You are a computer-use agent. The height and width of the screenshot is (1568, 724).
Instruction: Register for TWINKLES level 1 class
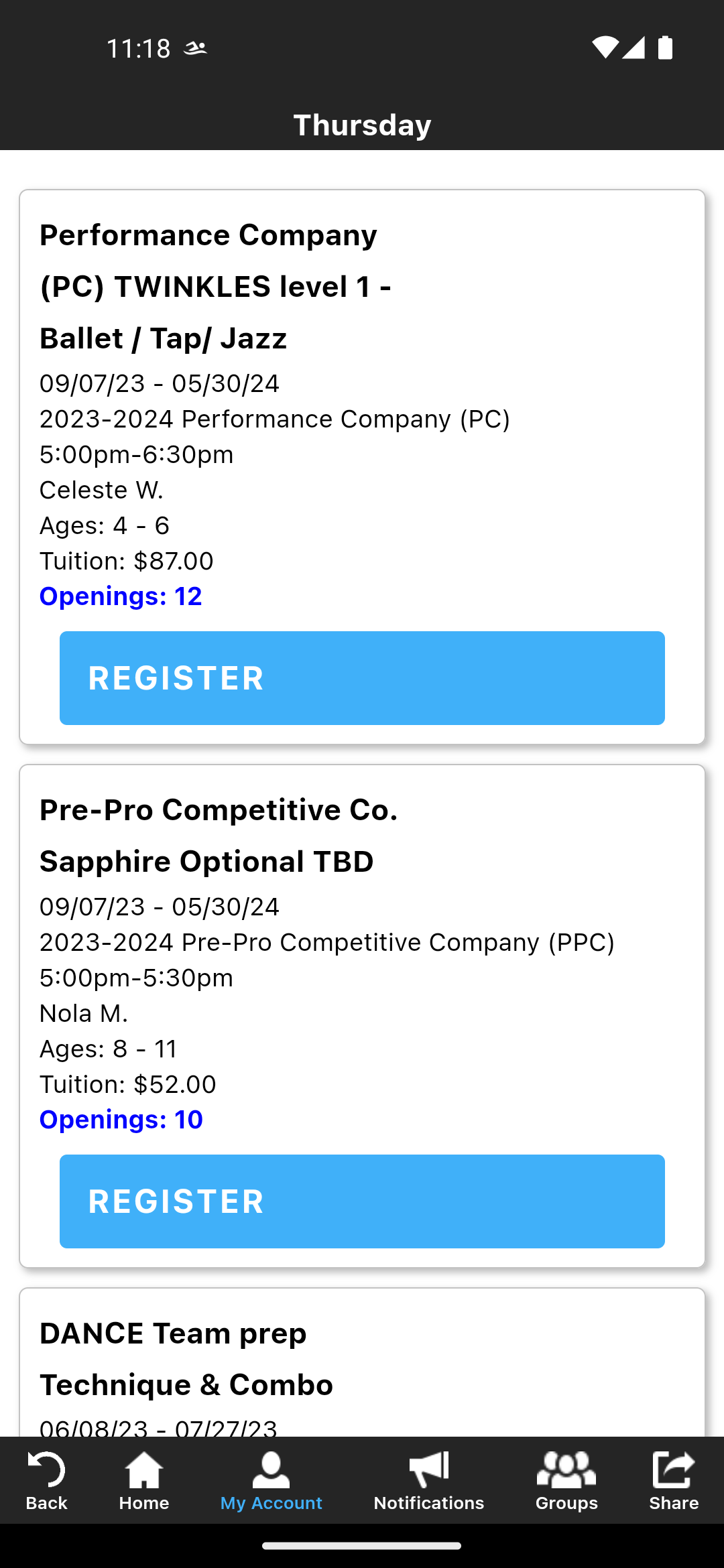362,677
